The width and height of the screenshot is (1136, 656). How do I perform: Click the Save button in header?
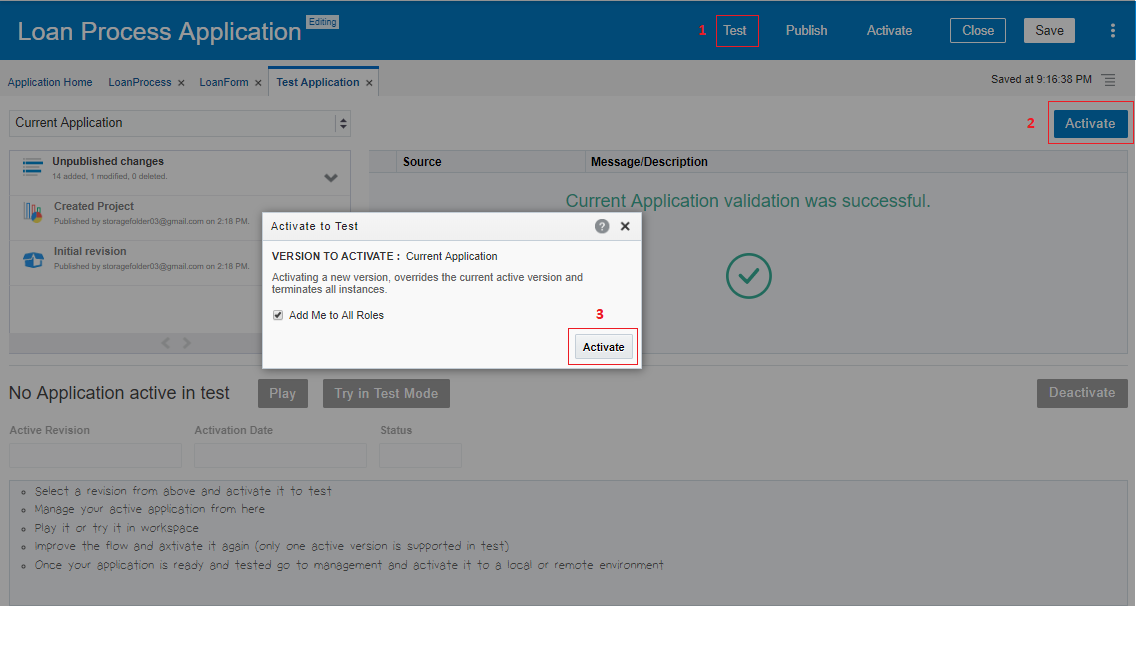[1049, 30]
